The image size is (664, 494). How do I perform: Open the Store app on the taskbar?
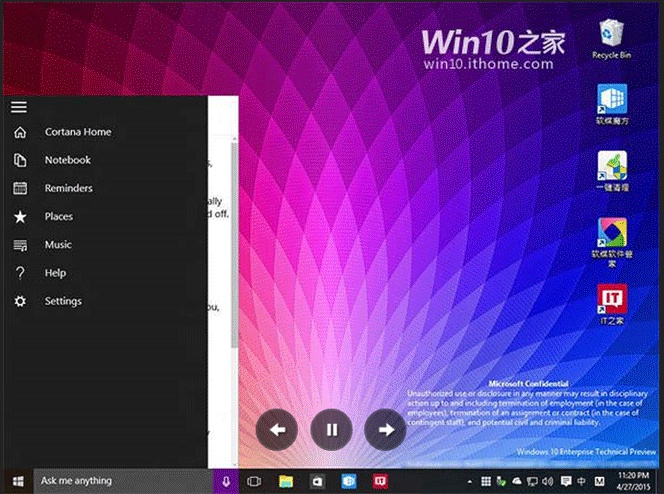click(317, 481)
